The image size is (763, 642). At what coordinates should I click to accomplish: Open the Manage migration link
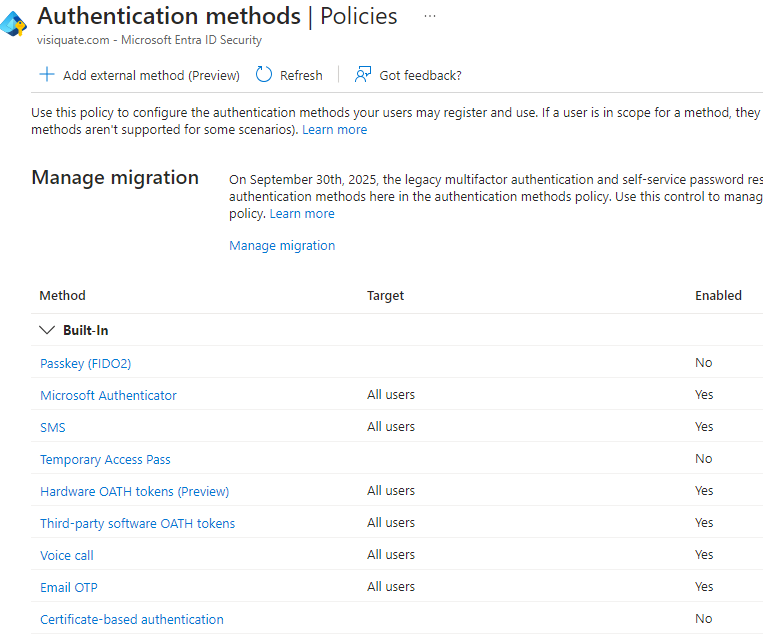[282, 245]
